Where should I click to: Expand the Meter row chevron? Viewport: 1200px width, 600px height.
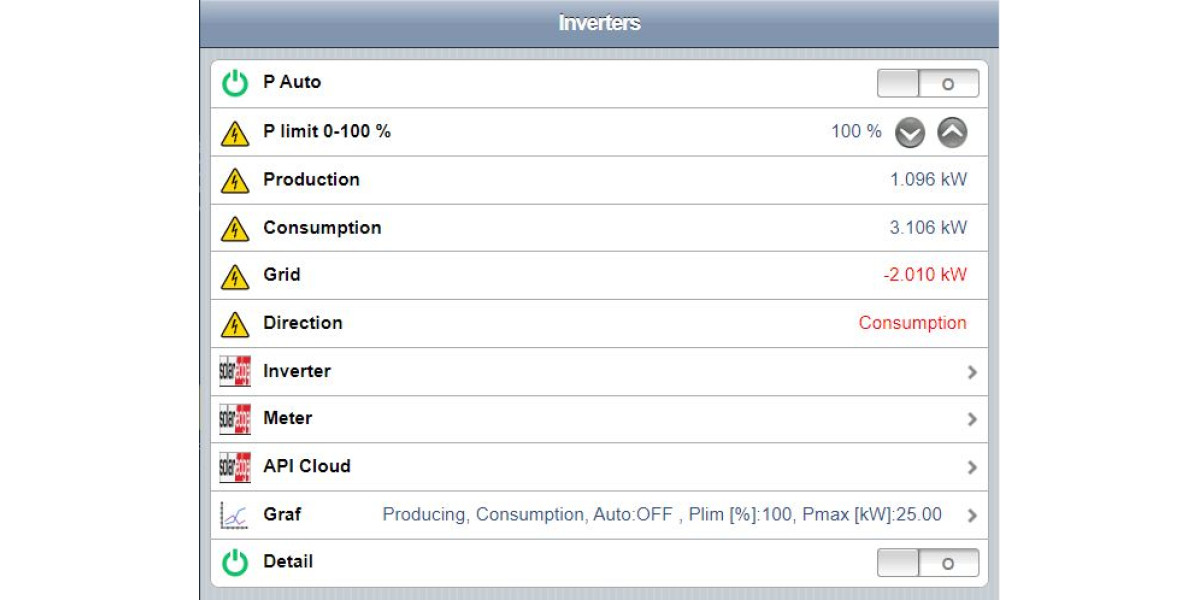click(x=972, y=420)
